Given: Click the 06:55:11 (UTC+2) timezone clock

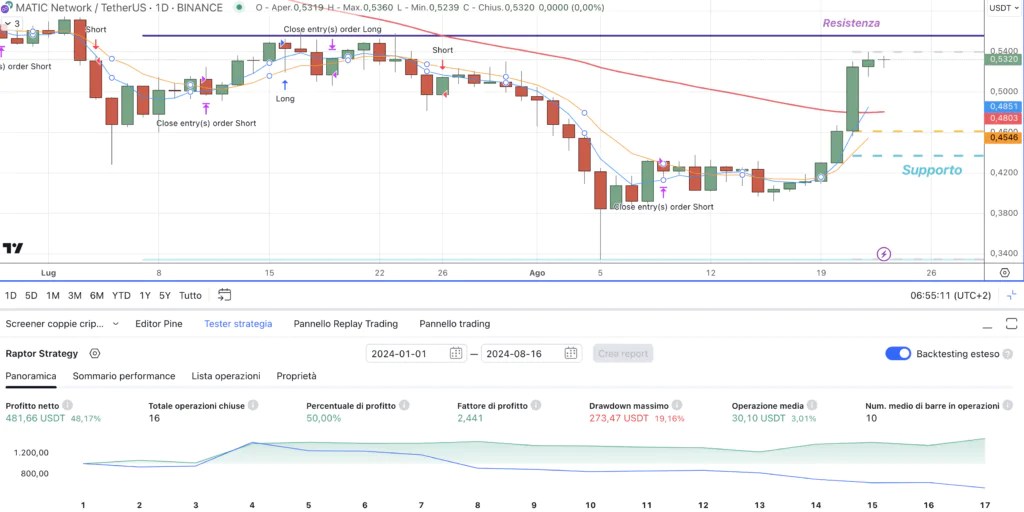Looking at the screenshot, I should pyautogui.click(x=950, y=295).
